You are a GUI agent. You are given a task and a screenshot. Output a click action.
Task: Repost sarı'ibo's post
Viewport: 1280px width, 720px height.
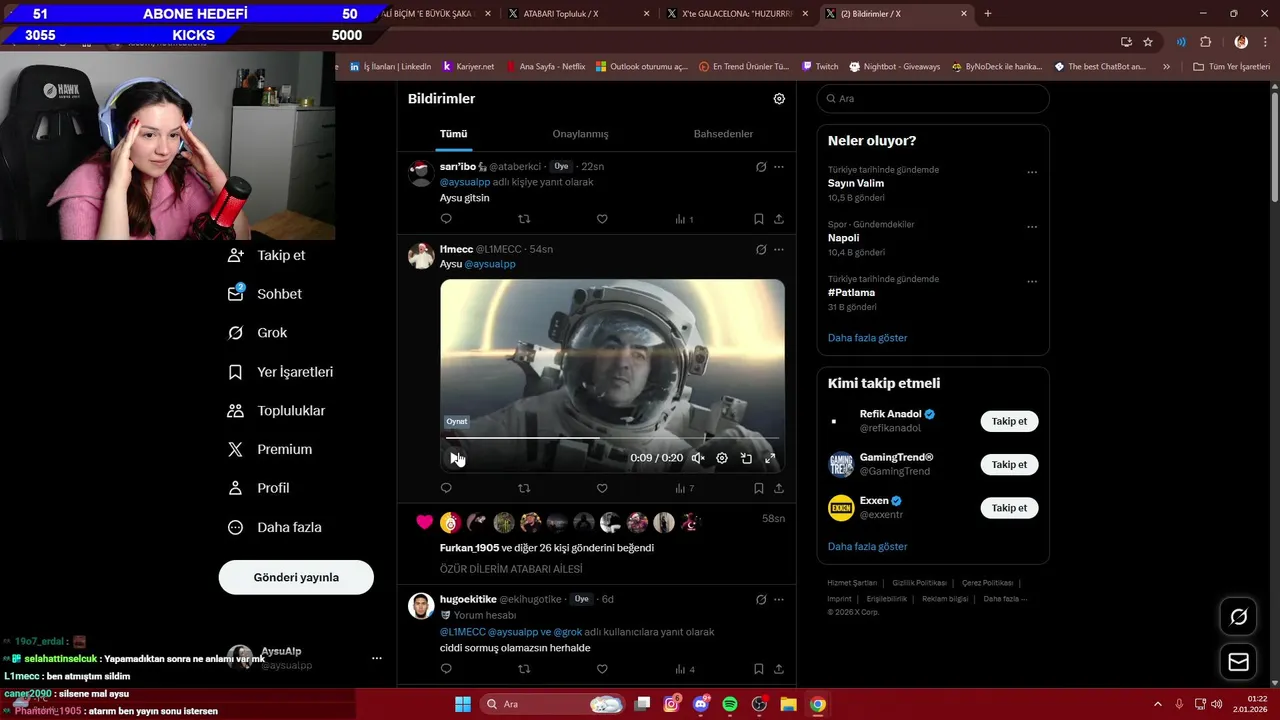tap(524, 219)
